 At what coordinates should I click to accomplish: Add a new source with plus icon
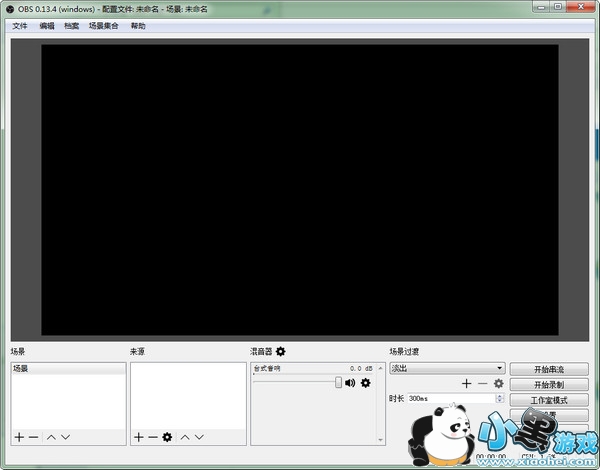click(139, 437)
